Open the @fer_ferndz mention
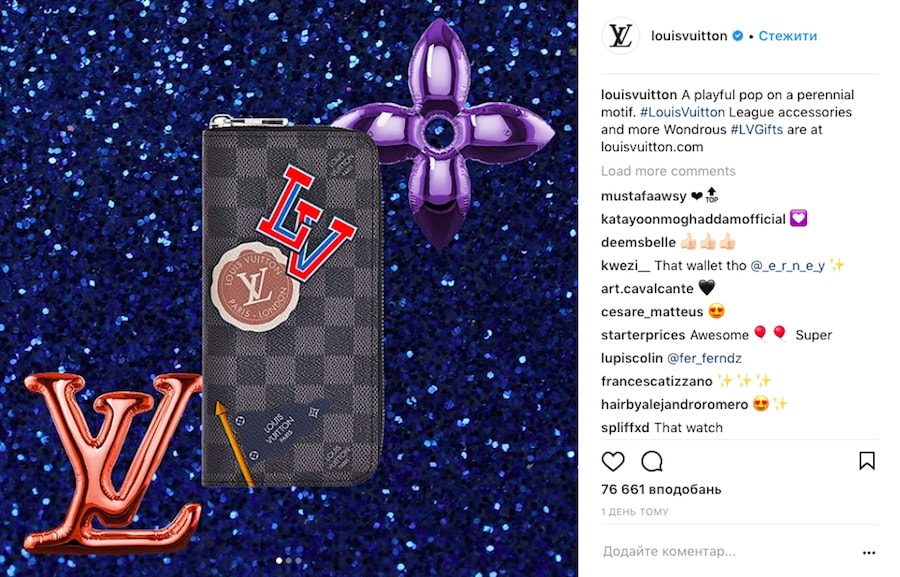 click(x=704, y=358)
